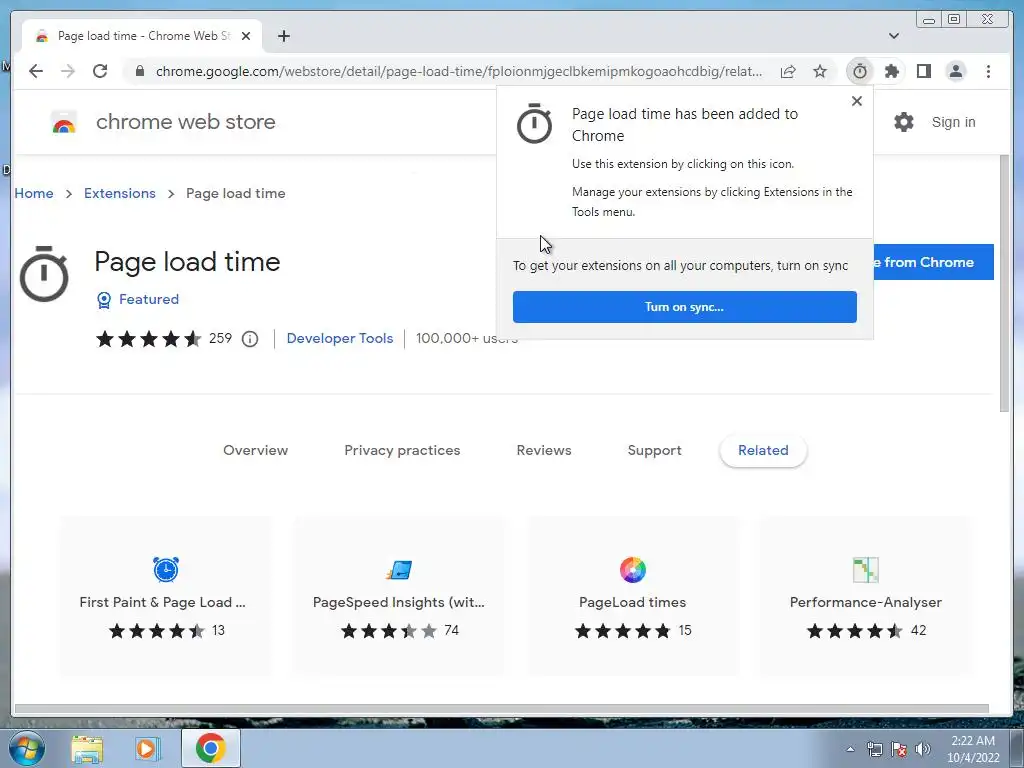Open File Explorer from taskbar
Image resolution: width=1024 pixels, height=768 pixels.
87,748
